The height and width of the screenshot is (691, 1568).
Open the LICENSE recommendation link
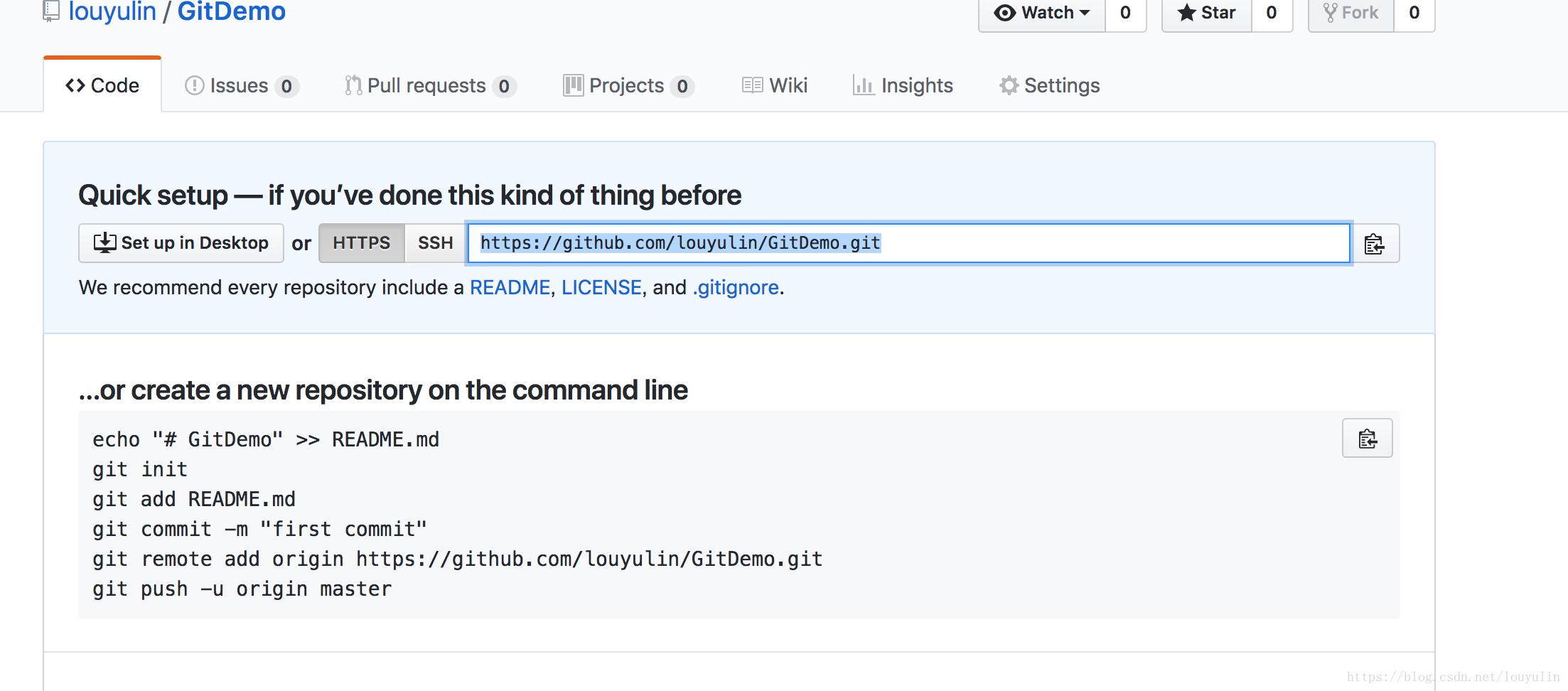601,287
